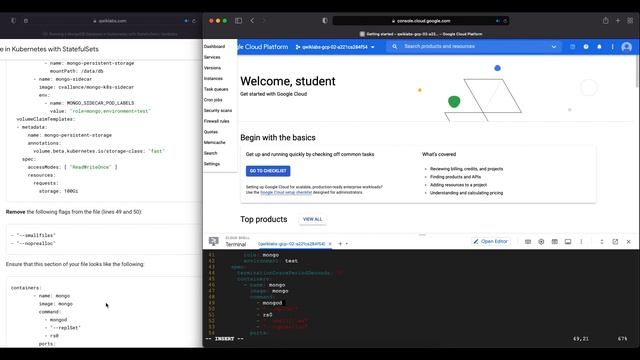Open the student account avatar
The image size is (640, 360).
coord(627,47)
